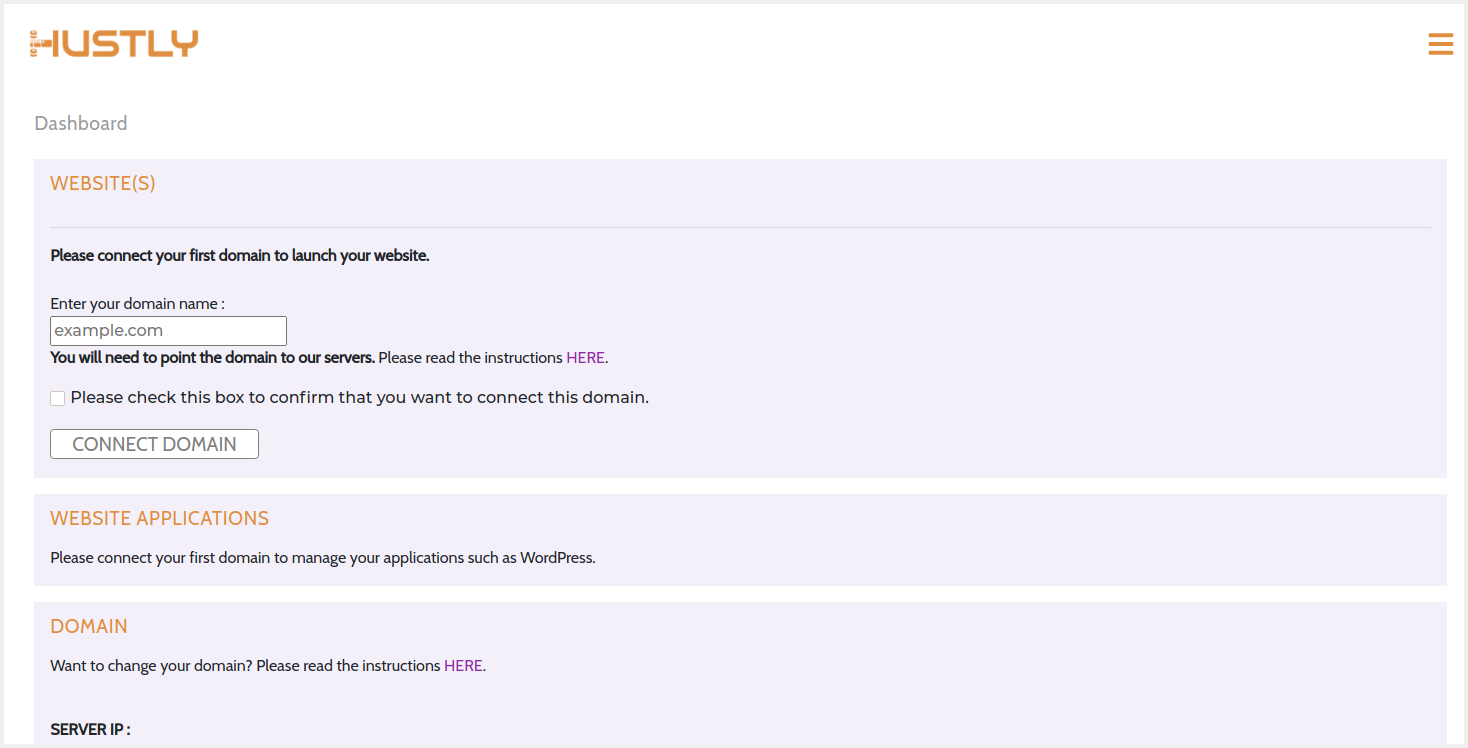Select the Dashboard heading text
1468x748 pixels.
81,123
